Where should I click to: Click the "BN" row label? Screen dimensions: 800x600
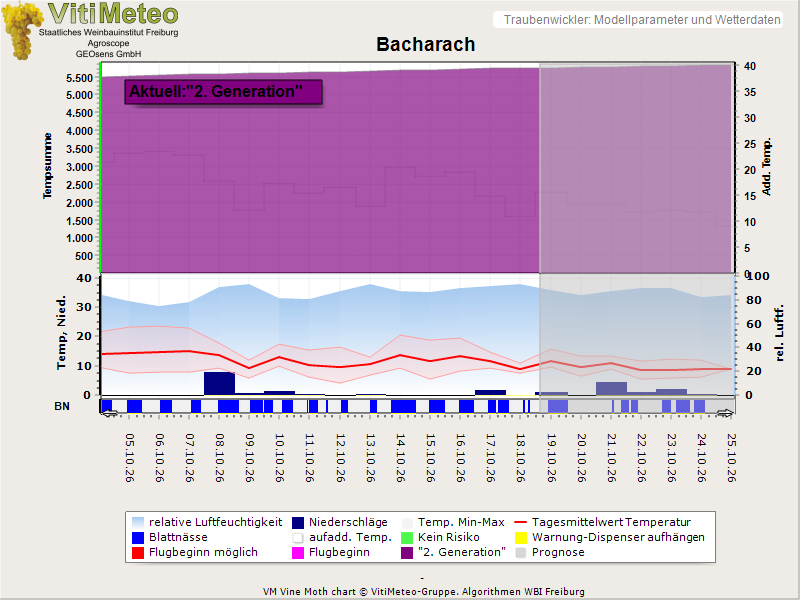coord(62,406)
